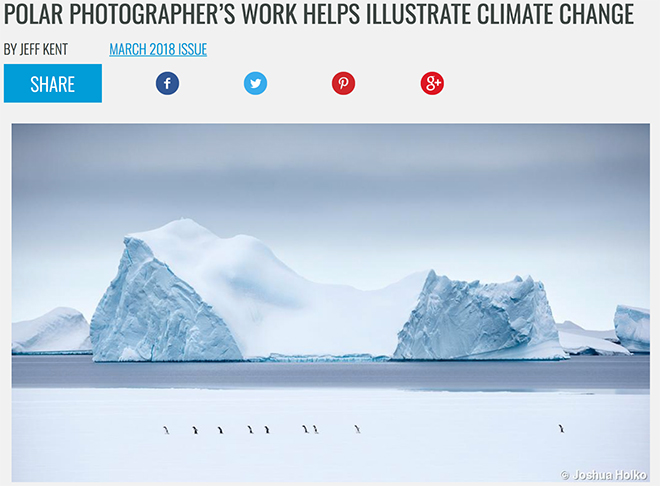Click the pair of penguins walking together
660x486 pixels.
pyautogui.click(x=310, y=429)
